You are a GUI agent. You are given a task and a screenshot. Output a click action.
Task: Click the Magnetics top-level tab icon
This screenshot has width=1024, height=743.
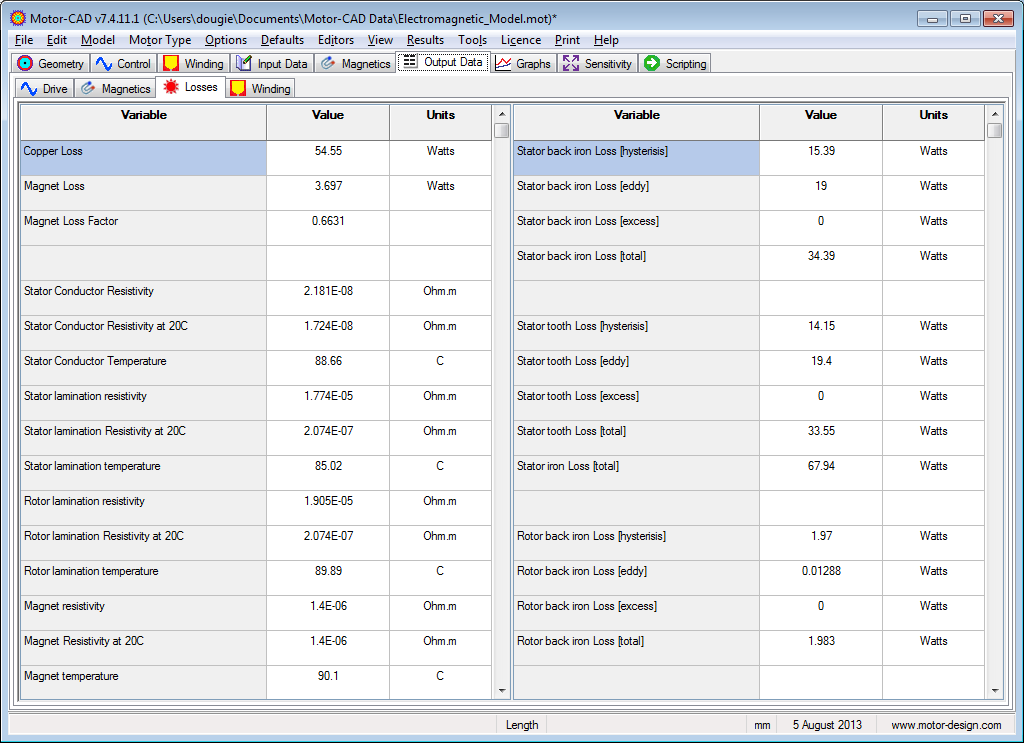(x=328, y=63)
